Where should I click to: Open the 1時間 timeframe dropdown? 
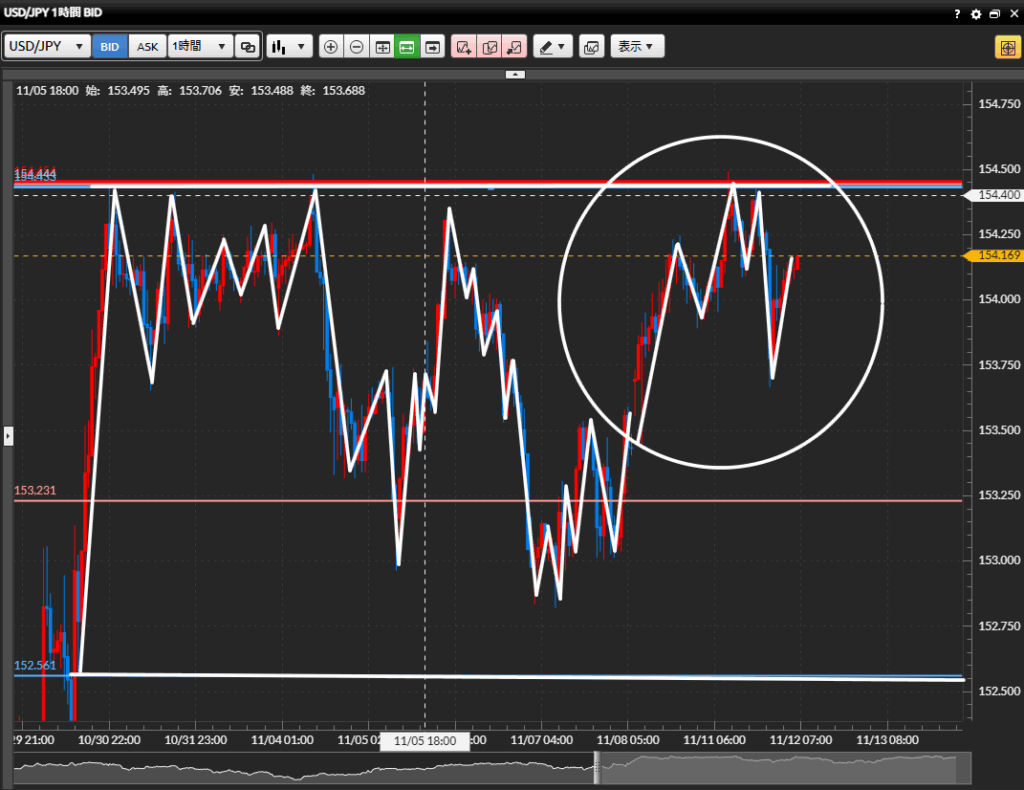[x=200, y=47]
